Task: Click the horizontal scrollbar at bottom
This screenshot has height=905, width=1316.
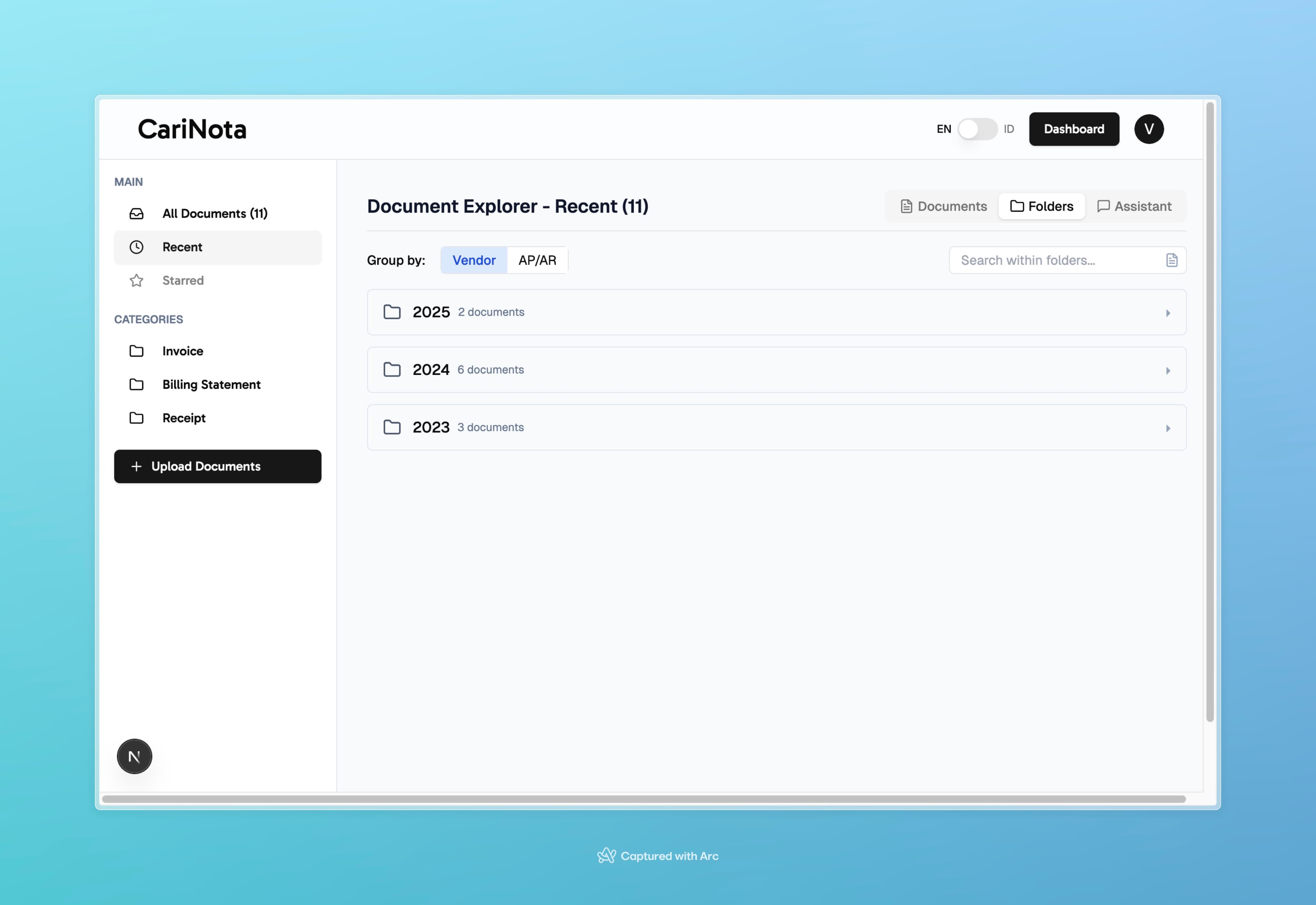Action: pyautogui.click(x=643, y=799)
